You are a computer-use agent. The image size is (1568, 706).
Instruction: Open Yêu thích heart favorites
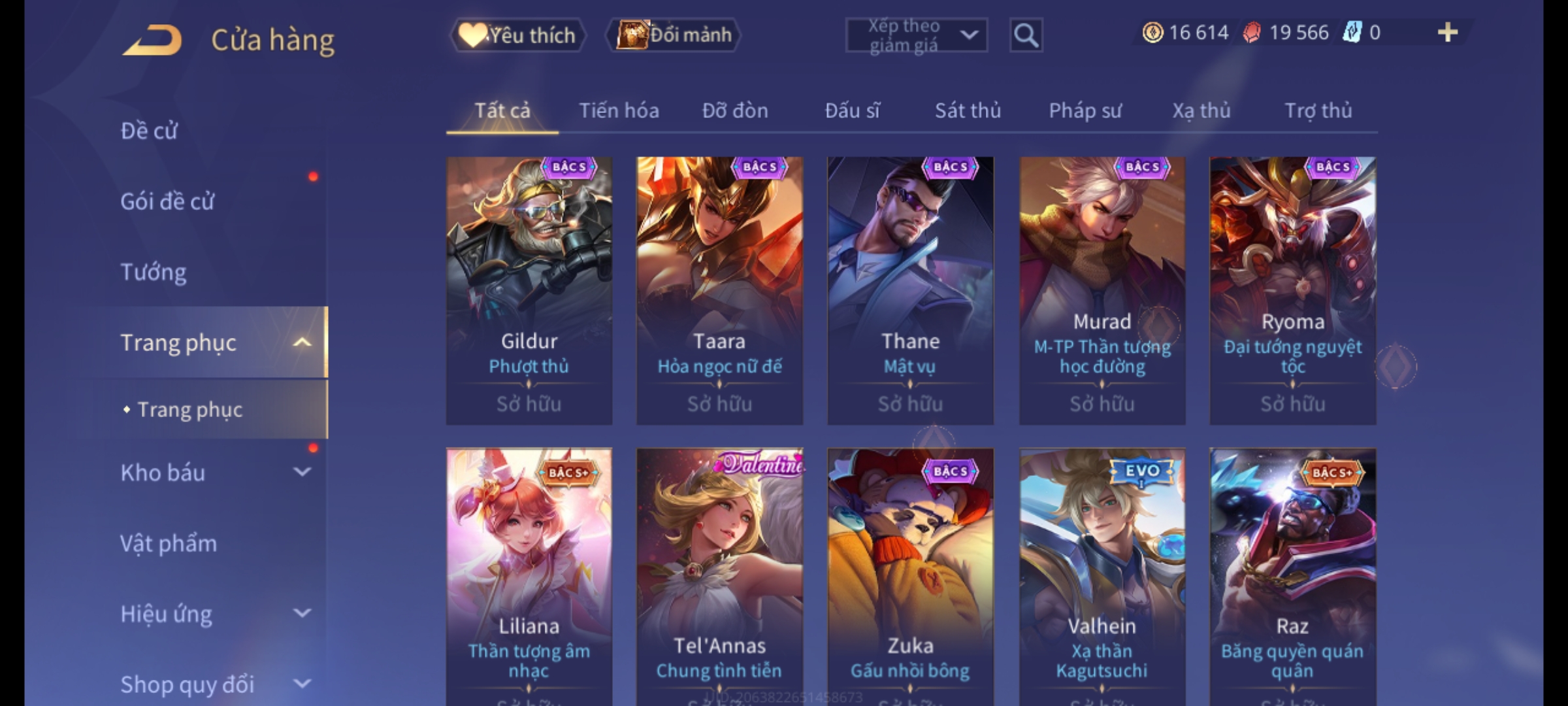click(517, 35)
